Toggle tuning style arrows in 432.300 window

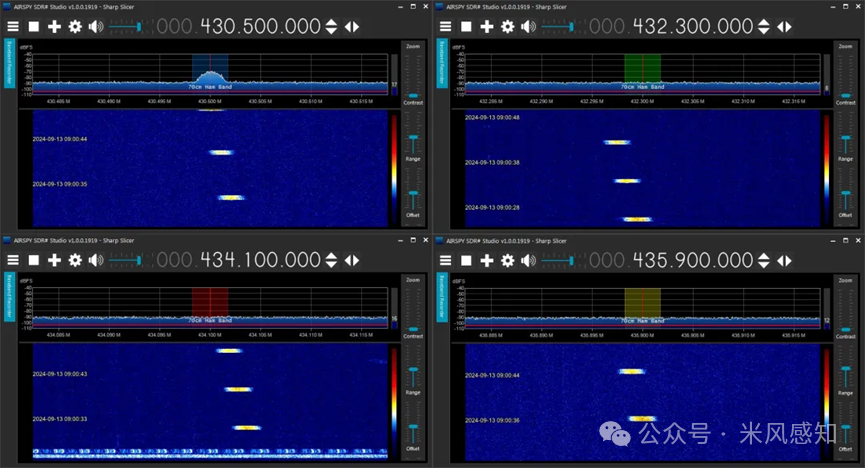pyautogui.click(x=784, y=26)
